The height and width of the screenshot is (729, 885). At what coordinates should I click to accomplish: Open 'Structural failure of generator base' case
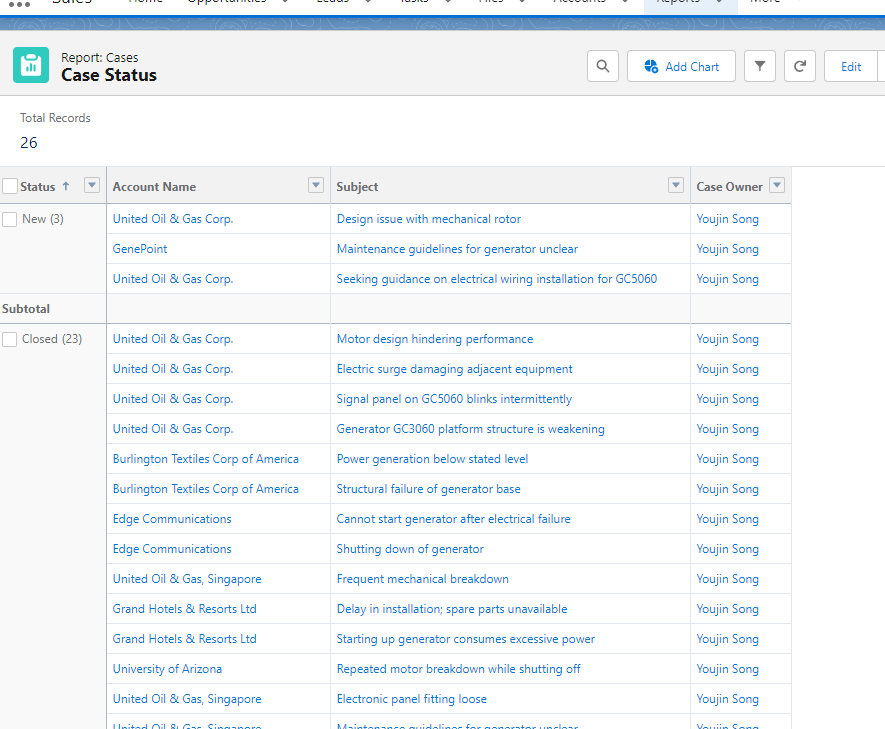point(428,489)
